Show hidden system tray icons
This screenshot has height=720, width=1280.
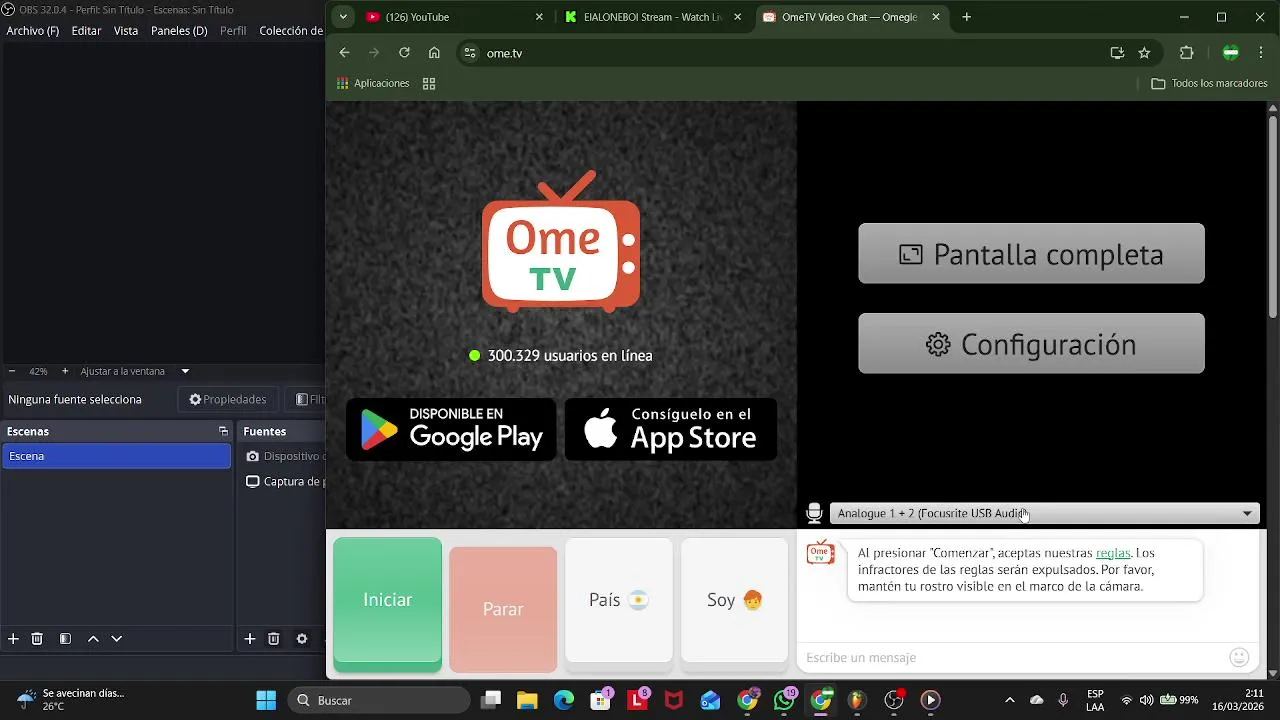(x=1009, y=700)
